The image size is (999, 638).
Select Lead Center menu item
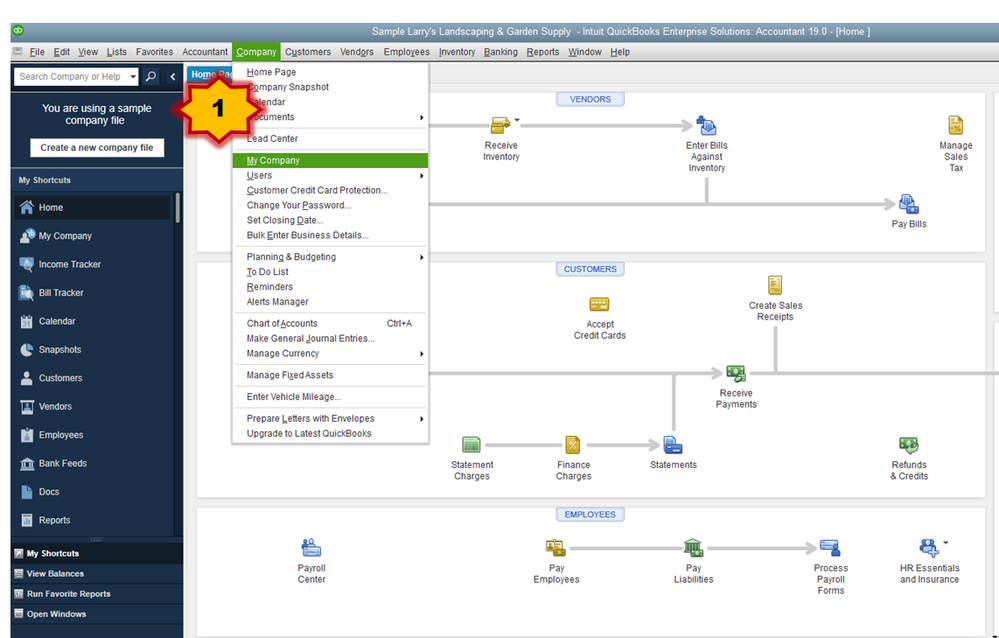[330, 139]
